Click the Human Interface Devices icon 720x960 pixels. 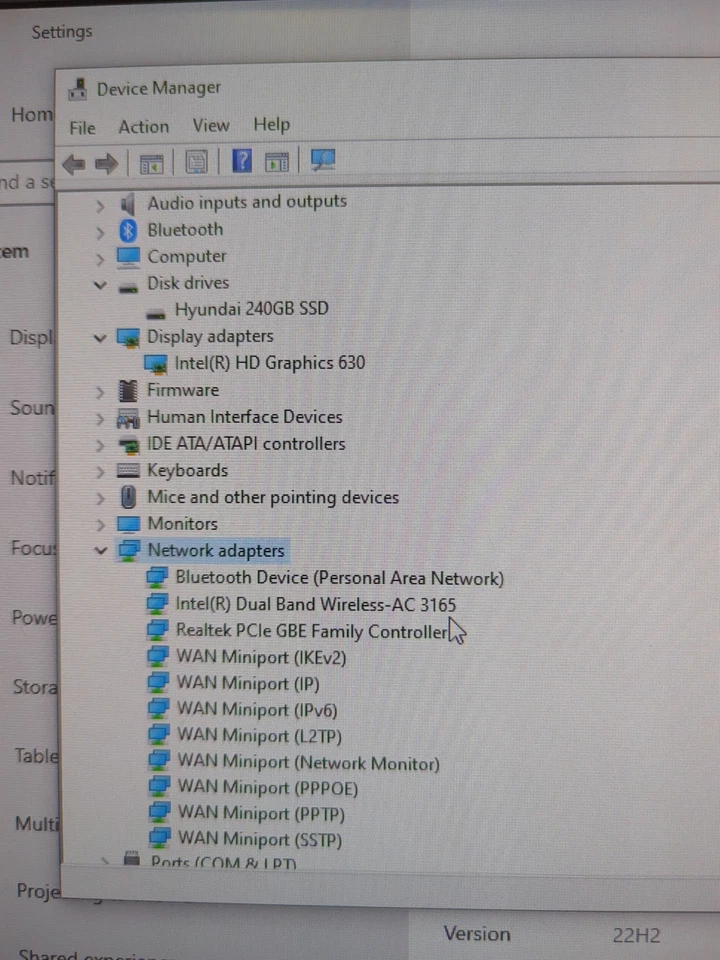[x=128, y=419]
